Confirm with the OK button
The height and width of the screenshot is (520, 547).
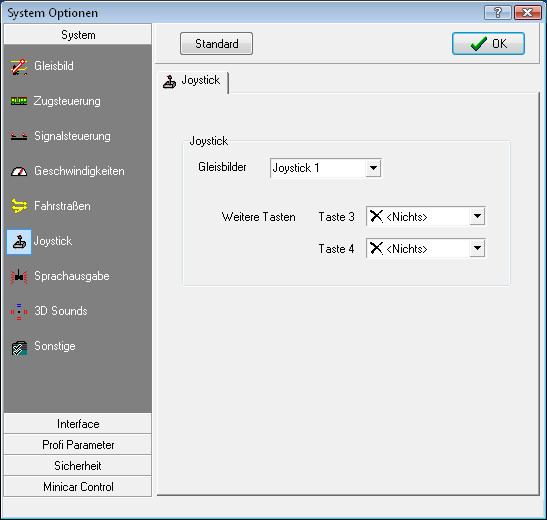(488, 44)
